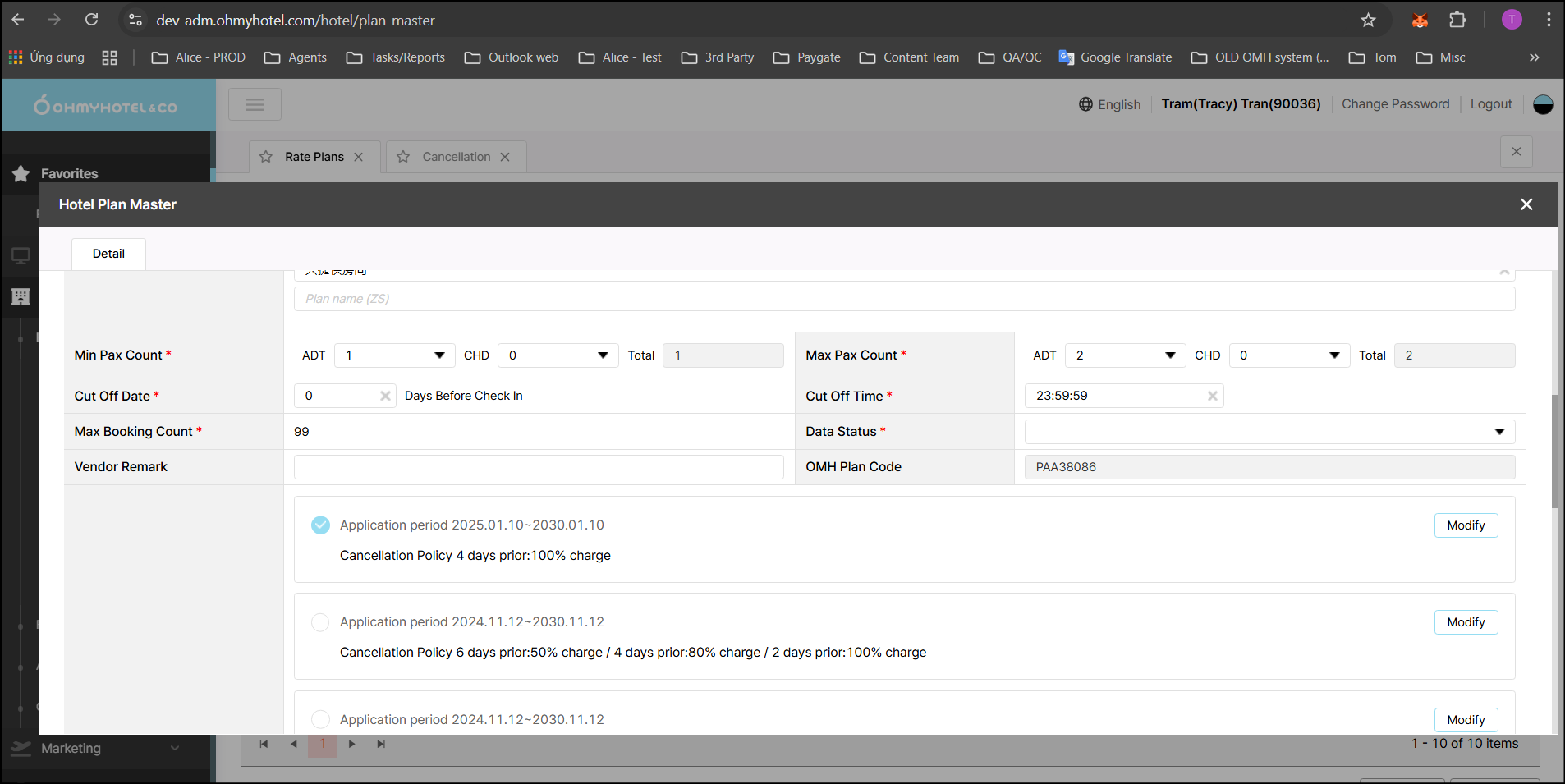Image resolution: width=1565 pixels, height=784 pixels.
Task: Bookmark this page with star icon
Action: coord(1368,21)
